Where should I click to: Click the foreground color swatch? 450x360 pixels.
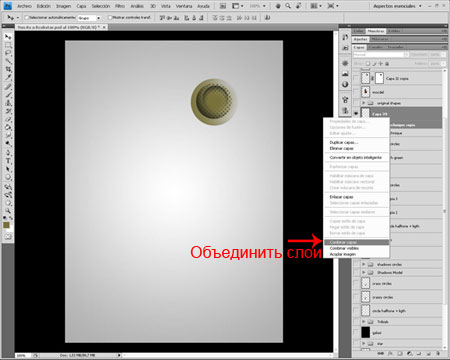[6, 225]
